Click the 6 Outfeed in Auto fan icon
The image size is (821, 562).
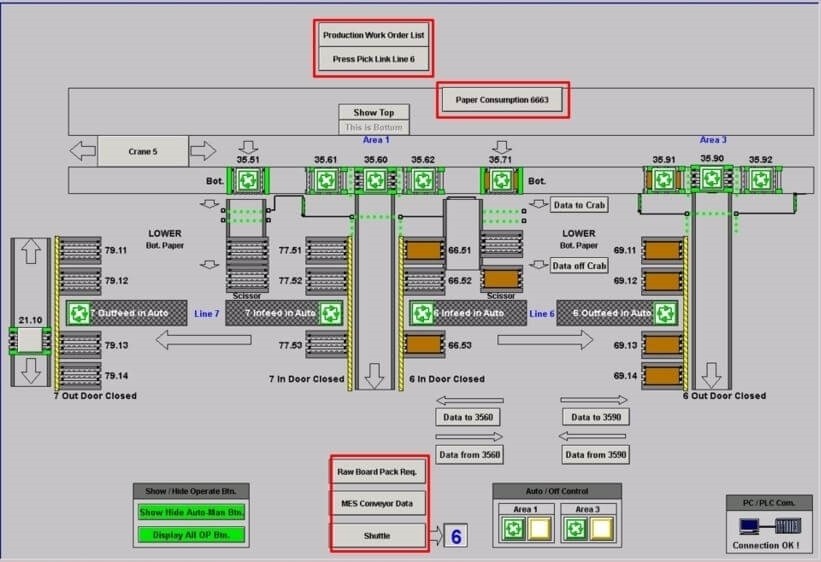coord(665,313)
